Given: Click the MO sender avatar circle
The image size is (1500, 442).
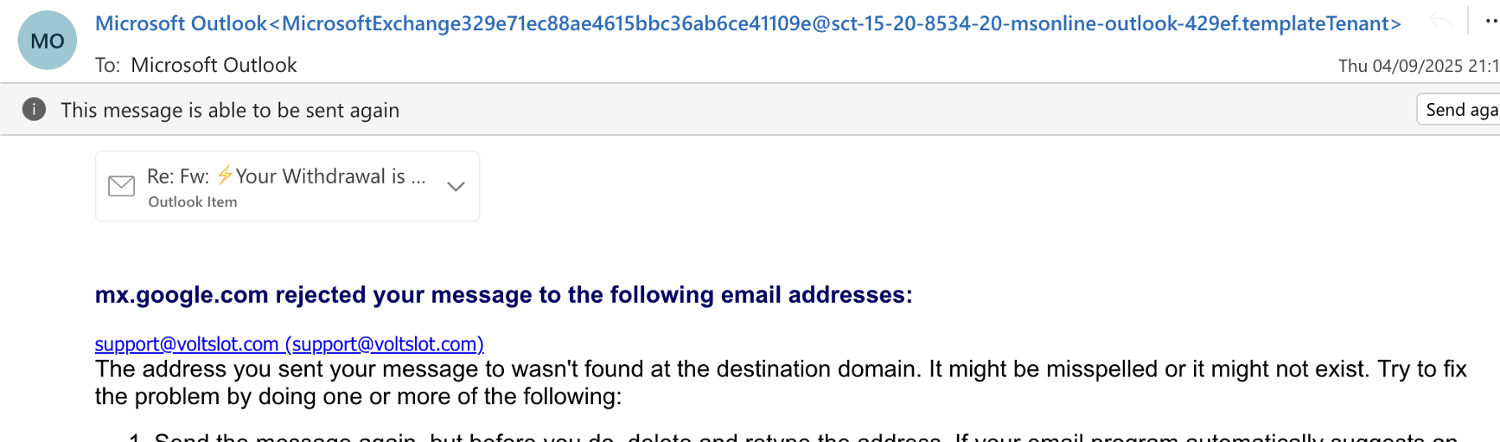Looking at the screenshot, I should pyautogui.click(x=47, y=41).
